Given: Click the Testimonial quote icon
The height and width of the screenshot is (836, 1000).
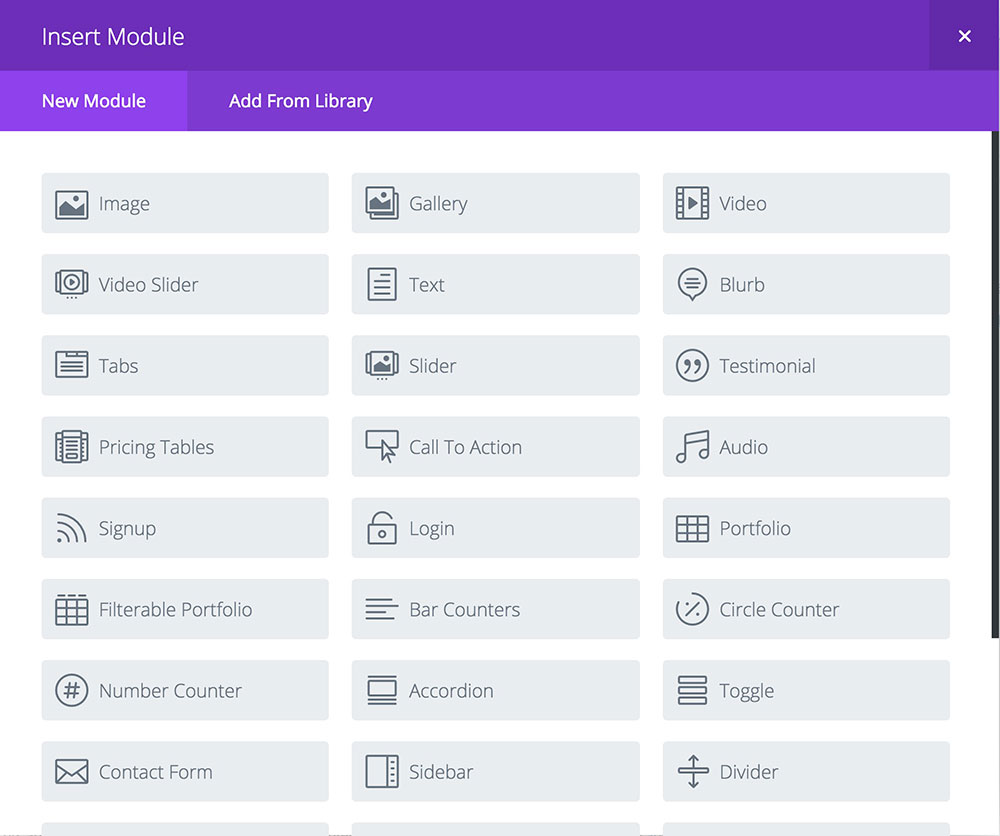Looking at the screenshot, I should pyautogui.click(x=692, y=365).
